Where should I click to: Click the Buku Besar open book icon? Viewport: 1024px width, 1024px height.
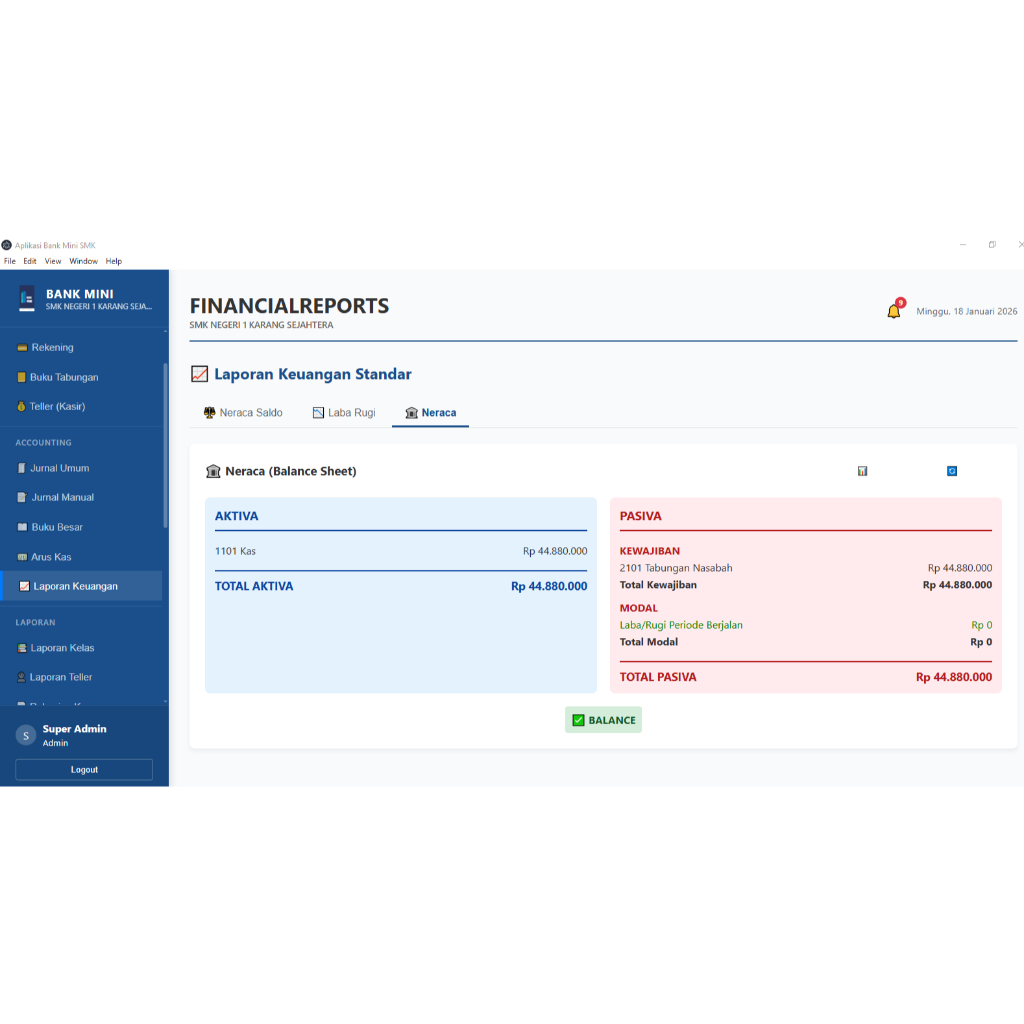[22, 527]
